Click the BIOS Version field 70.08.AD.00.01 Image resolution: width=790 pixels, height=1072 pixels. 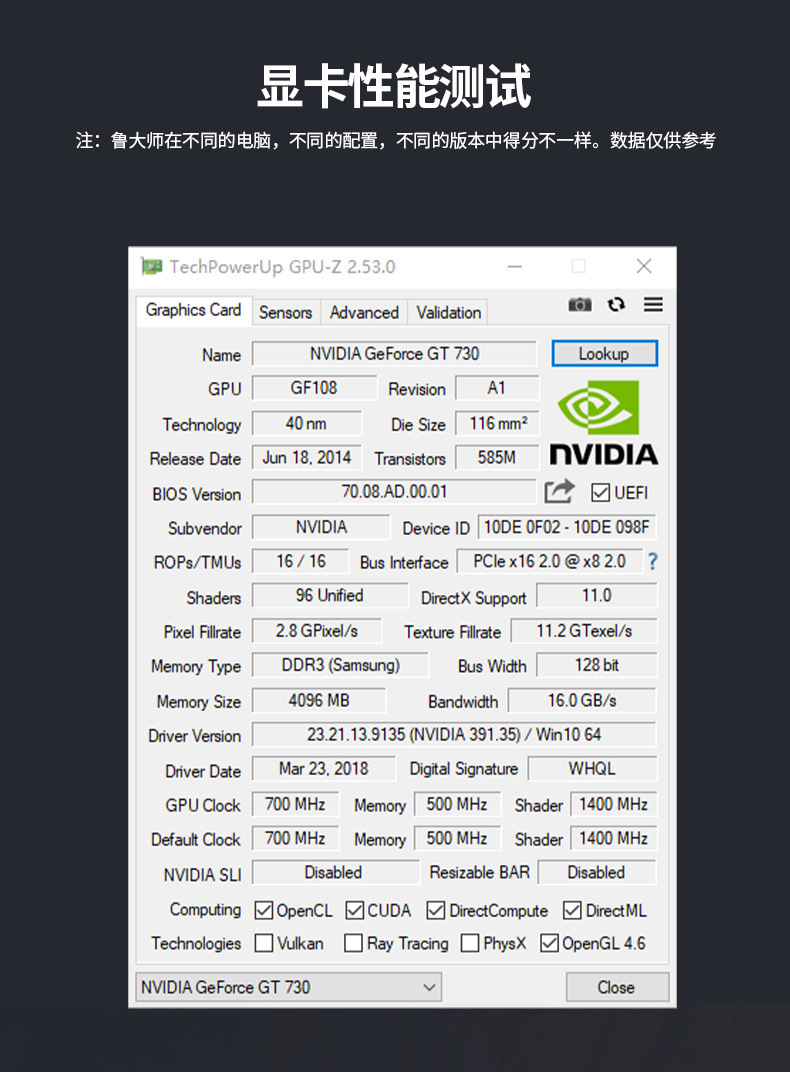(x=394, y=492)
